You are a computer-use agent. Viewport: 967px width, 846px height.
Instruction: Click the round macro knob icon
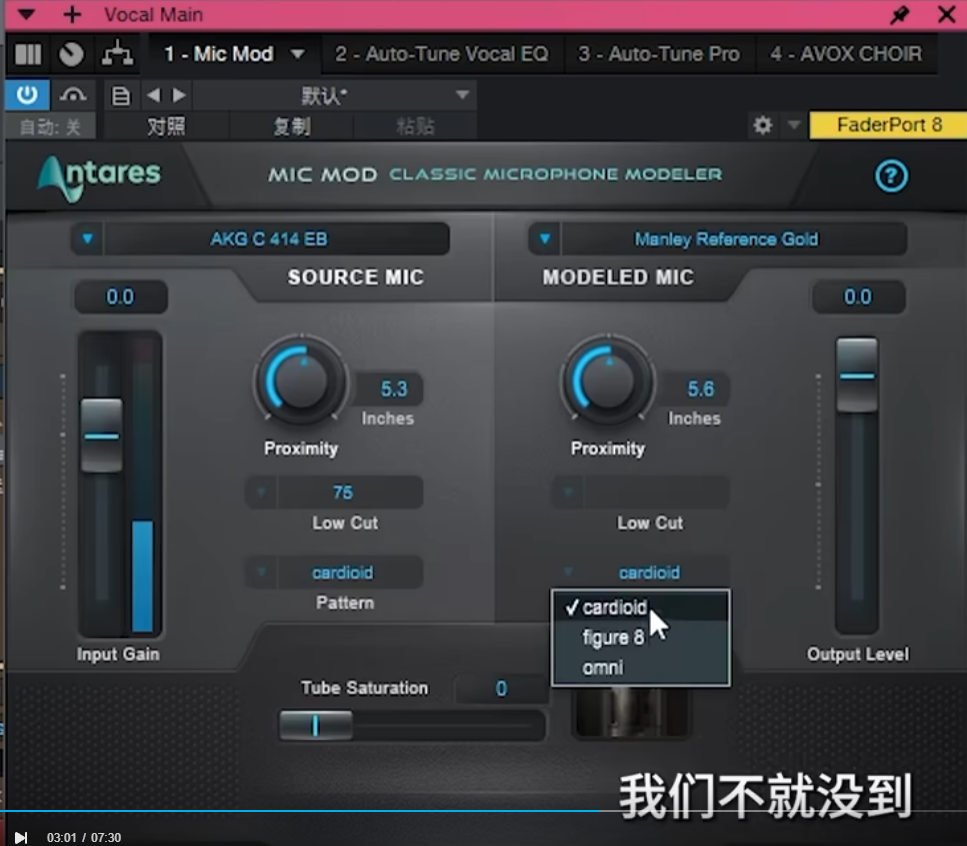tap(71, 54)
